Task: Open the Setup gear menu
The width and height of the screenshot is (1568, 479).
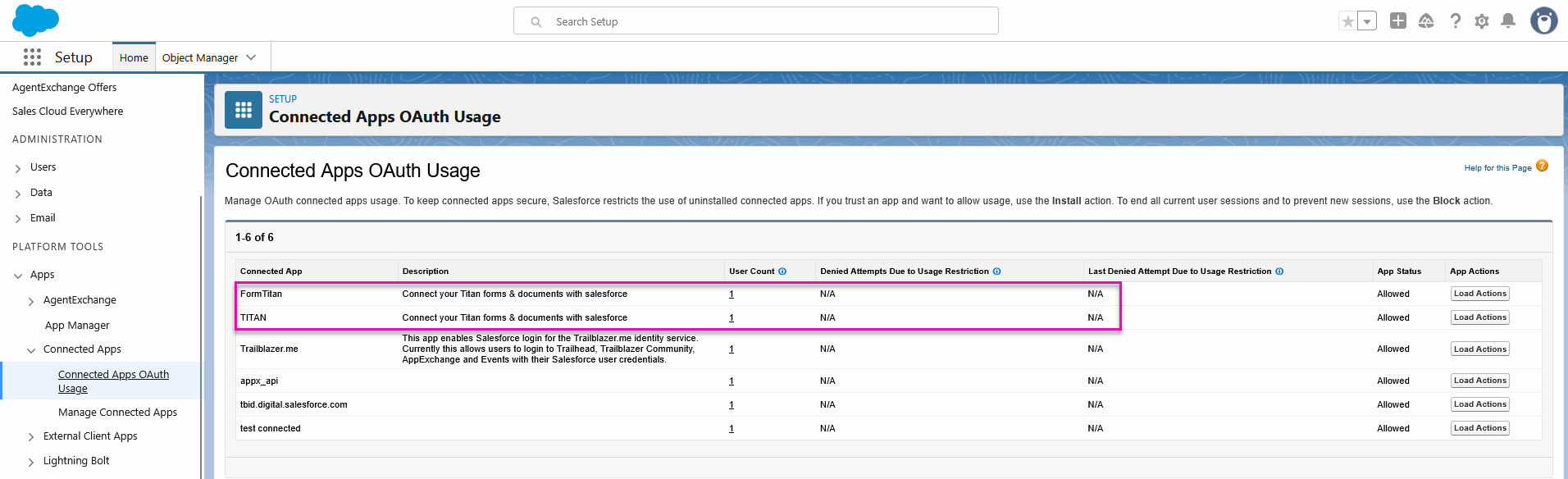Action: tap(1481, 21)
